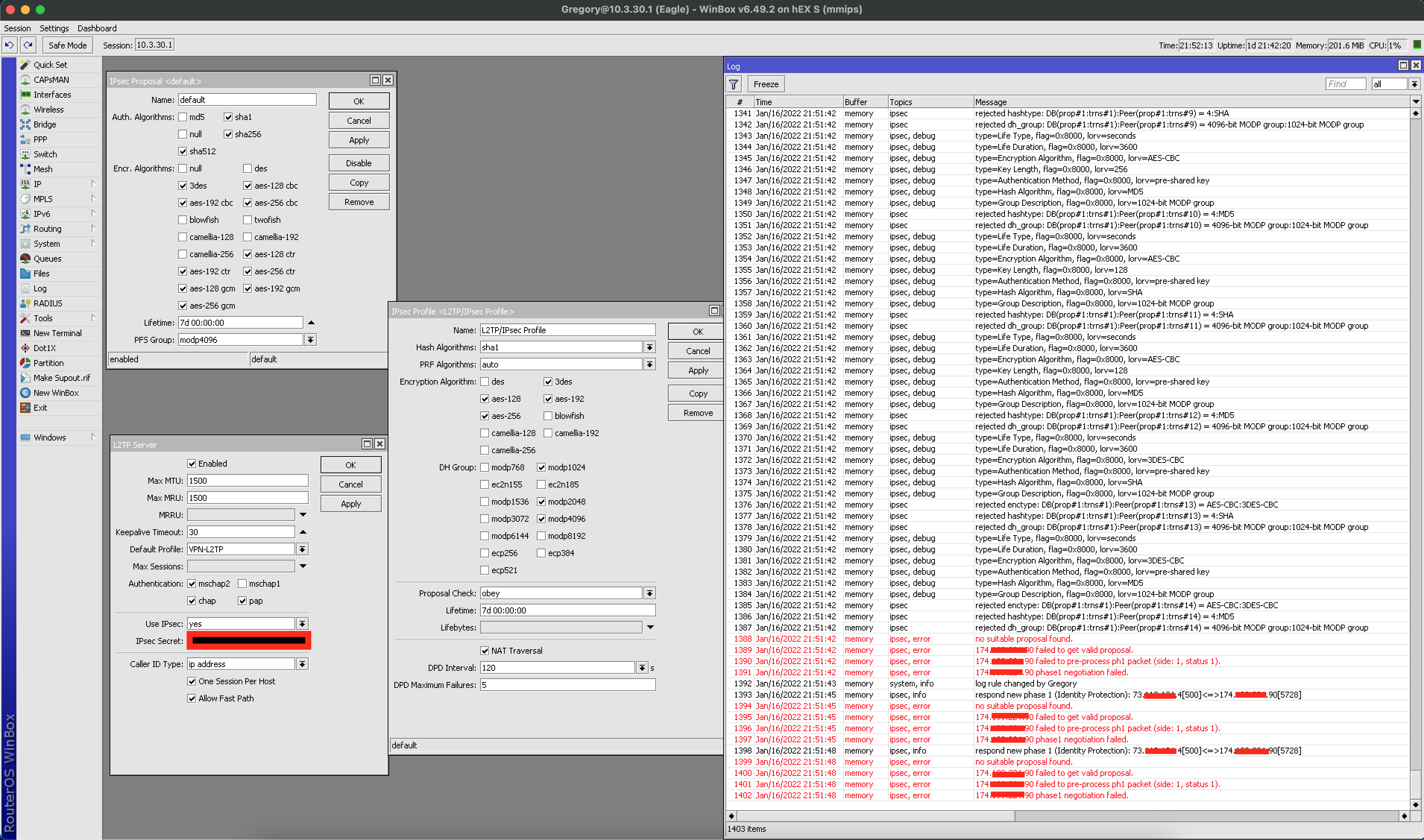This screenshot has width=1424, height=840.
Task: Click the DPD Maximum Failures field
Action: (x=568, y=685)
